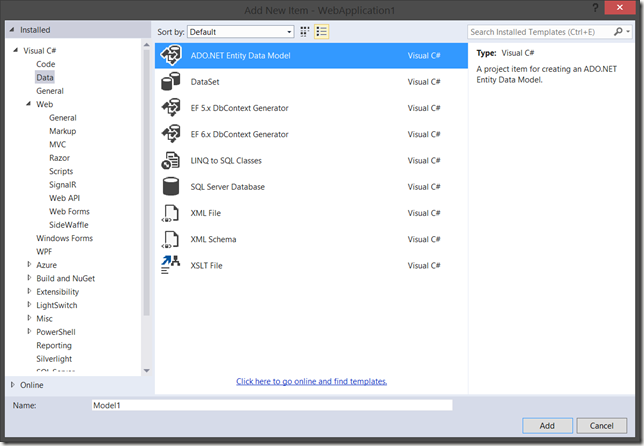Select the LINQ to SQL Classes name
This screenshot has width=644, height=446.
point(226,161)
